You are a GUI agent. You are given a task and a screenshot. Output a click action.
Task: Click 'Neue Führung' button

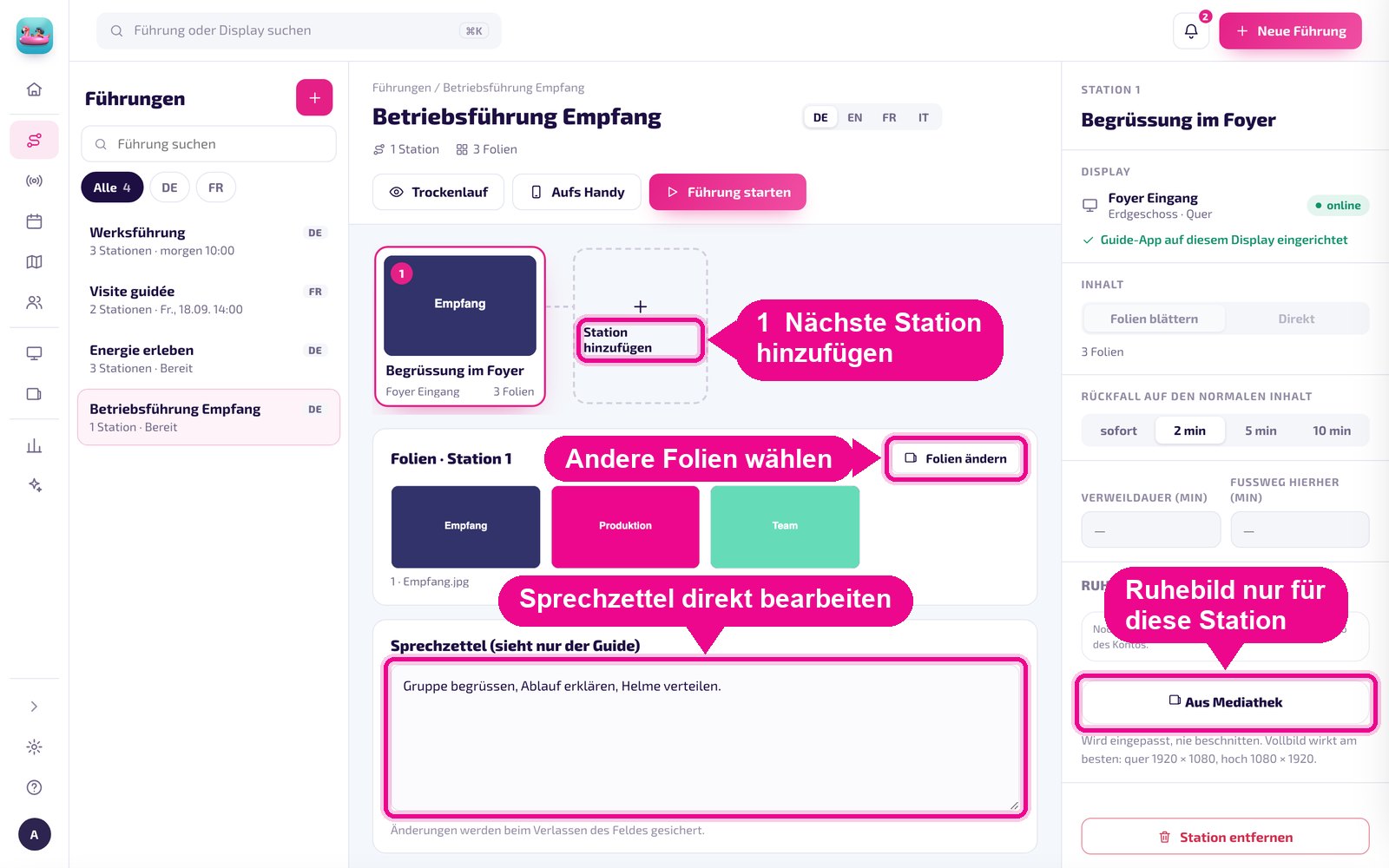(x=1290, y=31)
